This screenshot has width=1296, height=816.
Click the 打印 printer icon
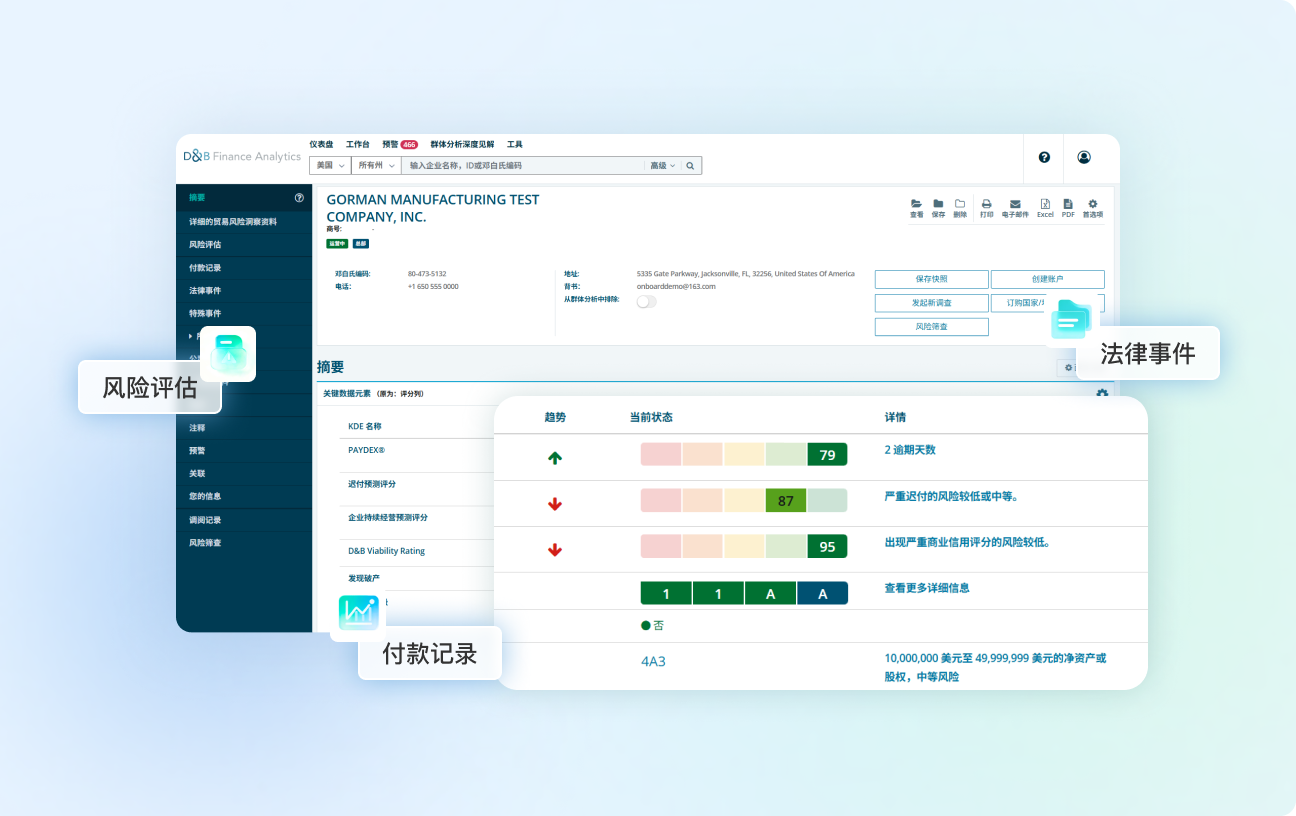pyautogui.click(x=986, y=204)
